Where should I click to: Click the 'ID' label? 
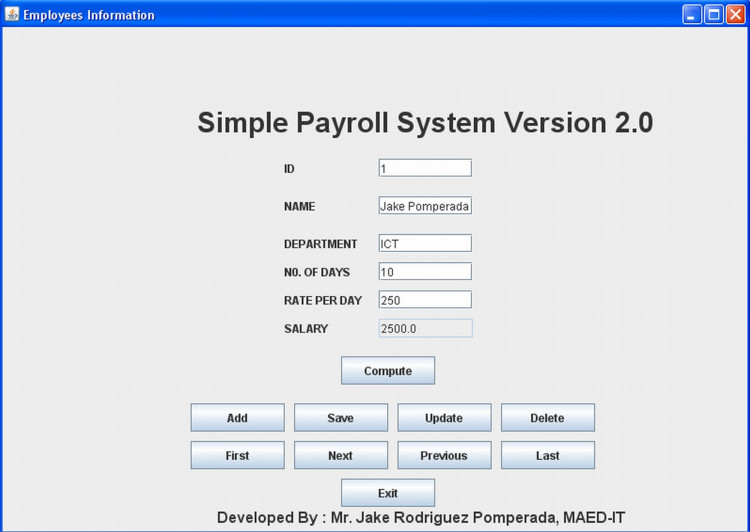(289, 169)
